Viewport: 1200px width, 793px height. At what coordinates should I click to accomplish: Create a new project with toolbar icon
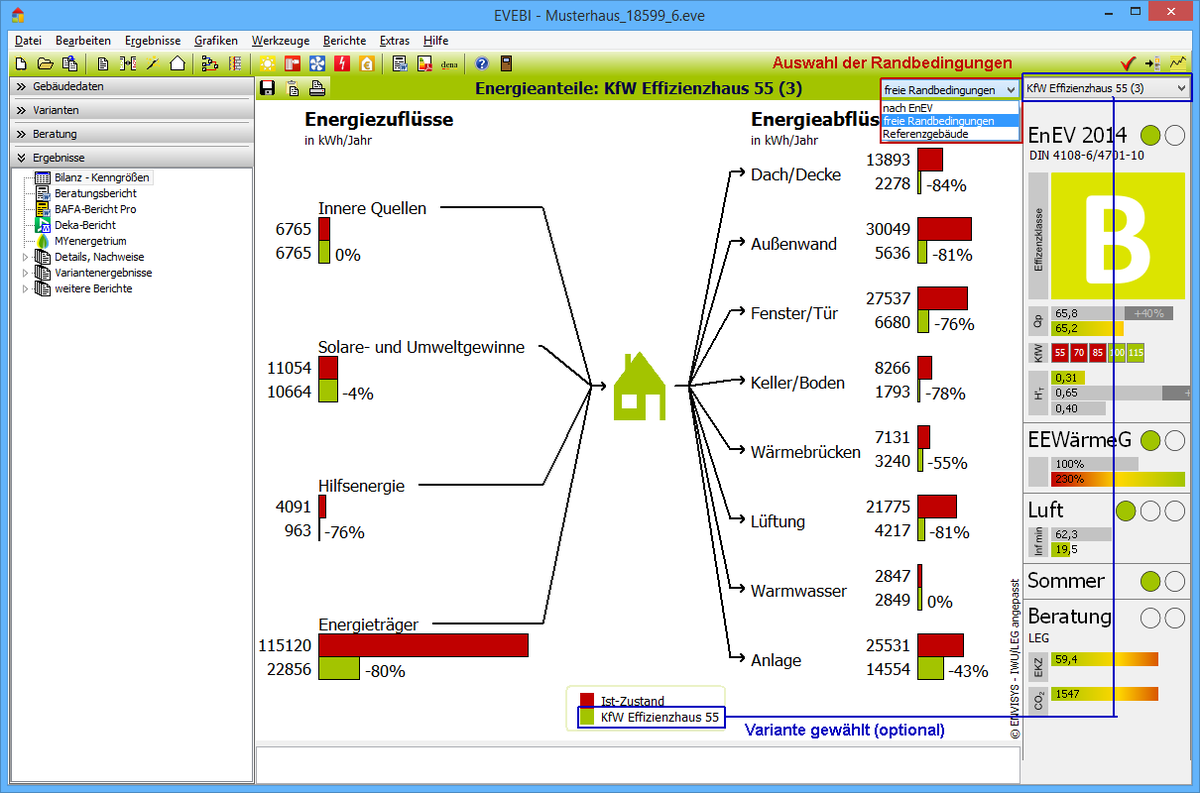(20, 63)
